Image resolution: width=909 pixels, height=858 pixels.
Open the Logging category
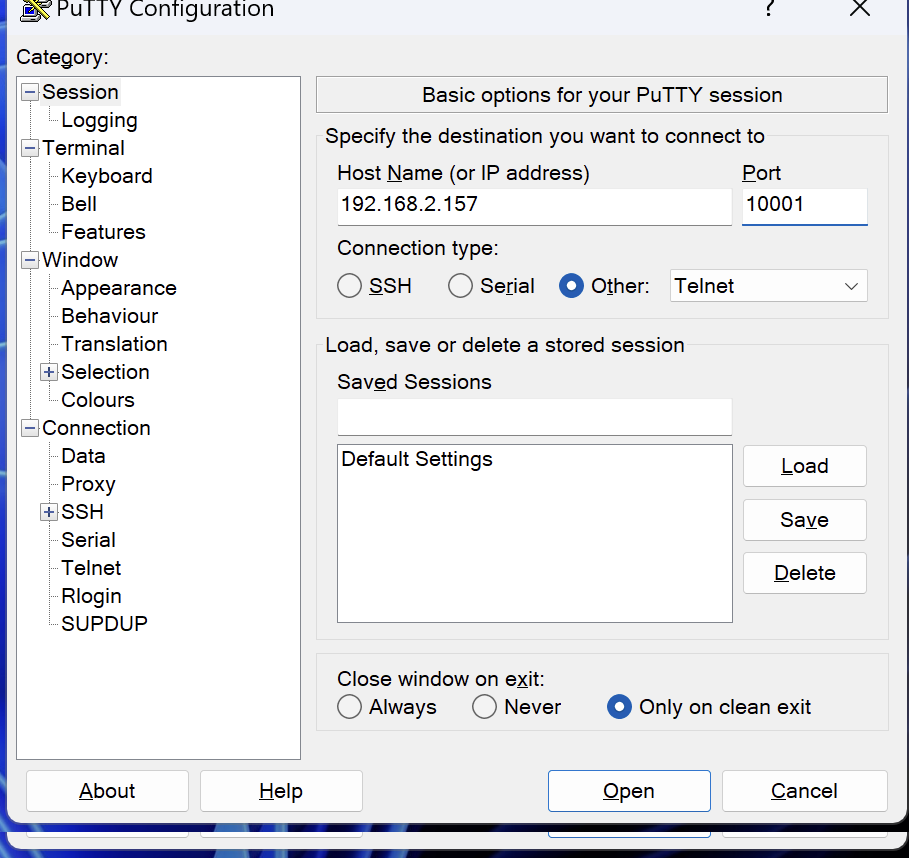99,120
